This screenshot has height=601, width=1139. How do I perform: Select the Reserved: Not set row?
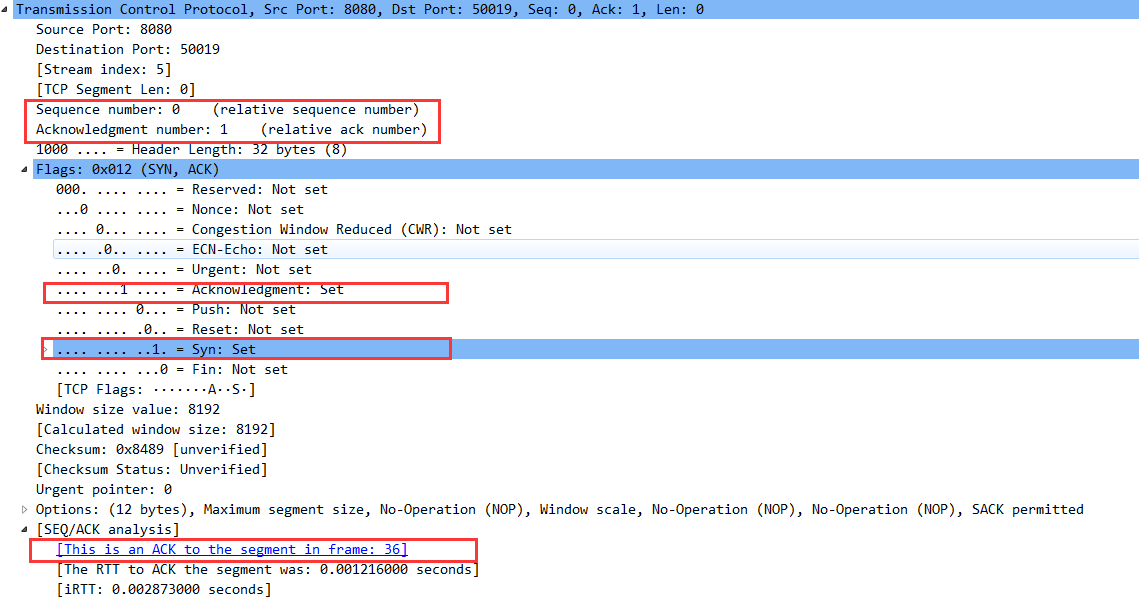tap(192, 190)
